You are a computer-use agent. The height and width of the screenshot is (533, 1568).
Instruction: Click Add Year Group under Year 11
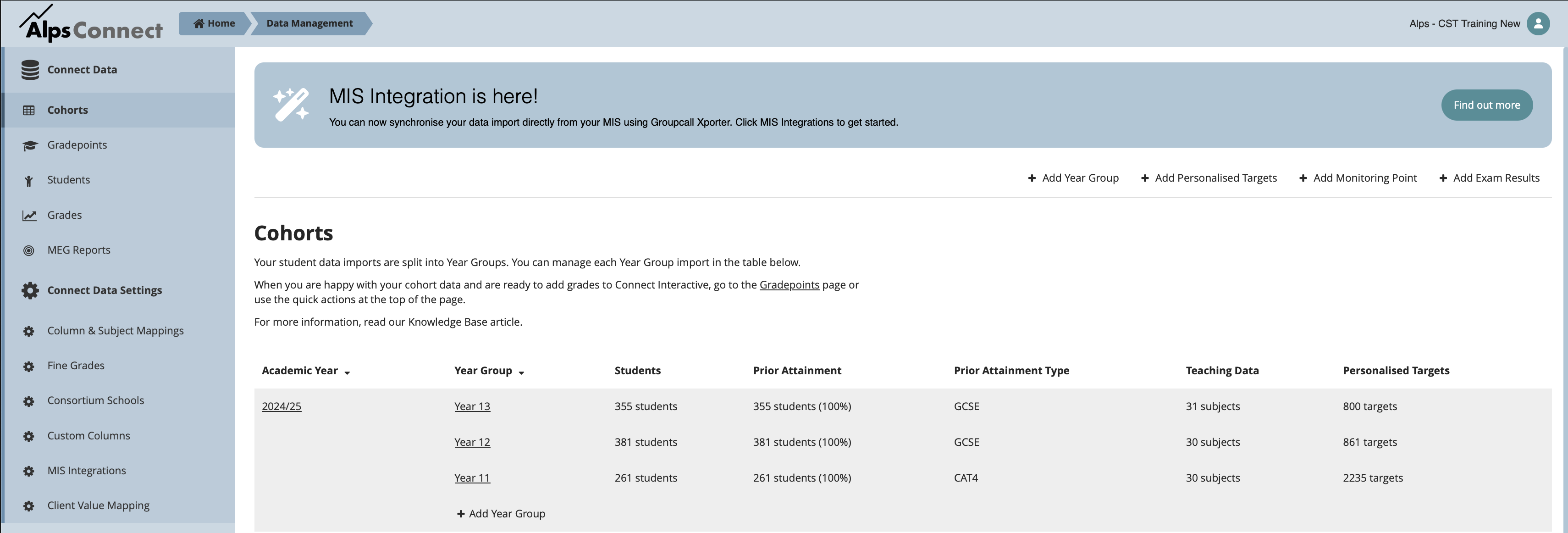point(501,514)
